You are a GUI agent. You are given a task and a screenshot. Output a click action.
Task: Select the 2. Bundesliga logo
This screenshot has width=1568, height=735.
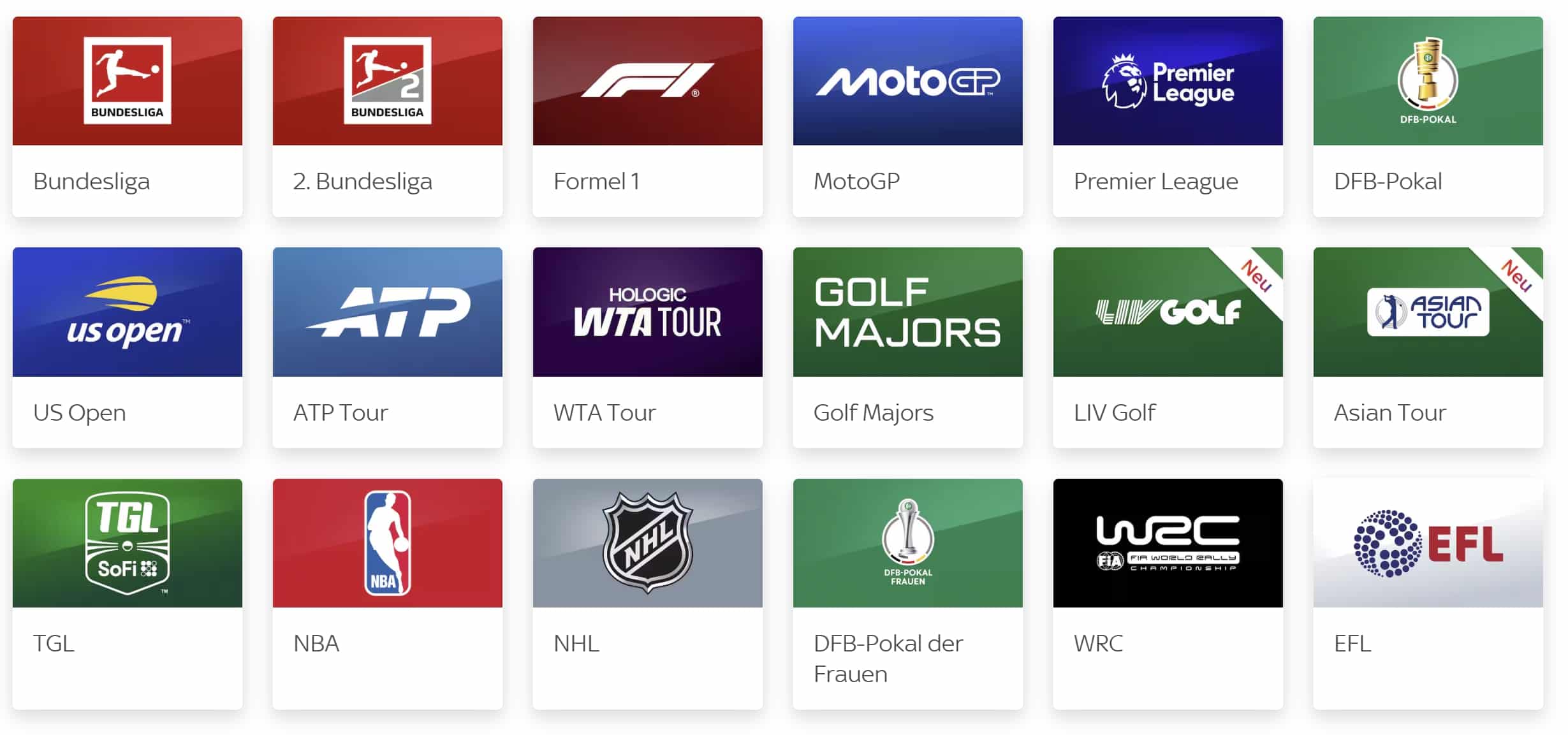[388, 81]
